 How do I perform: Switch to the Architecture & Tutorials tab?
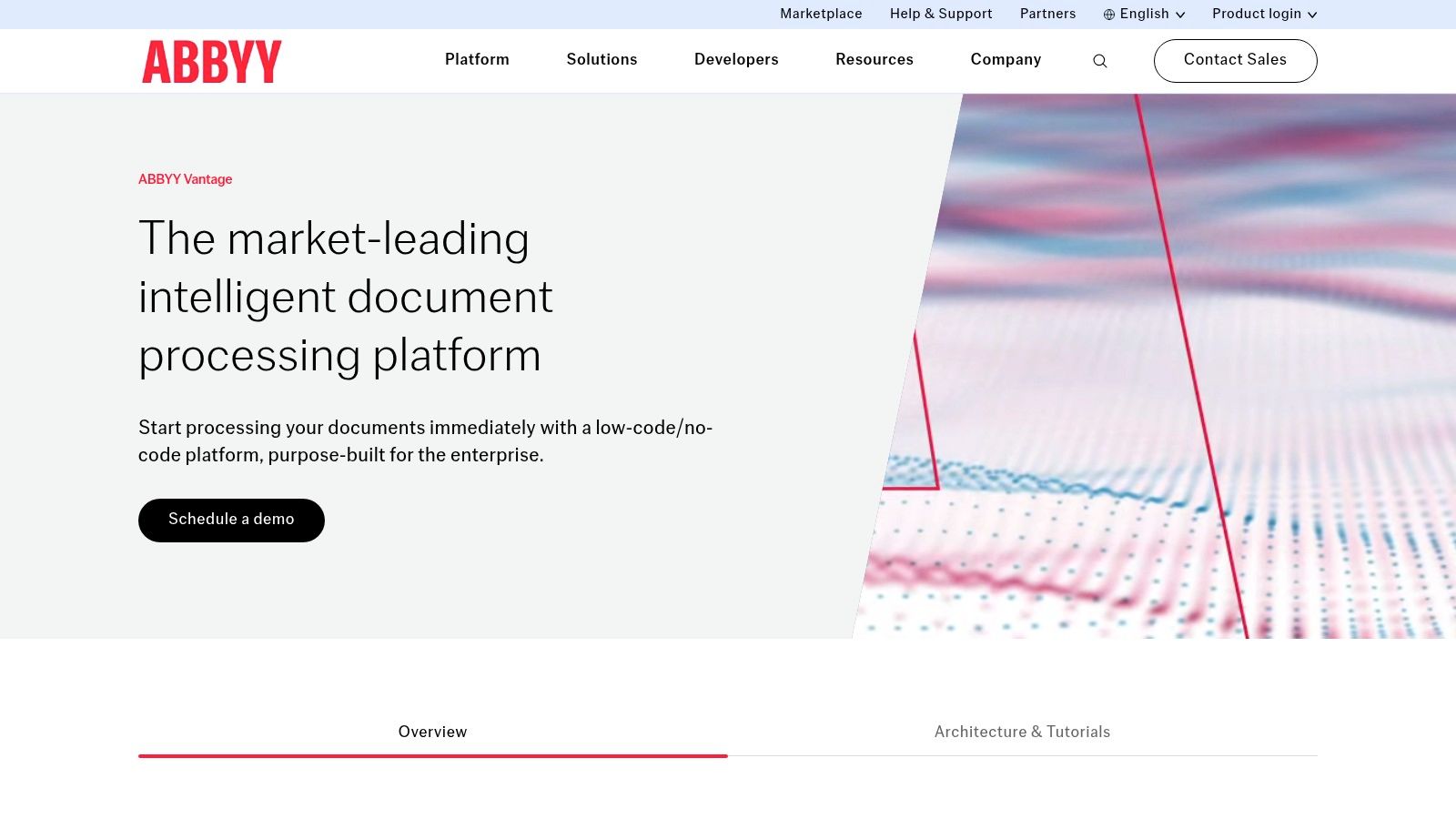(1022, 732)
